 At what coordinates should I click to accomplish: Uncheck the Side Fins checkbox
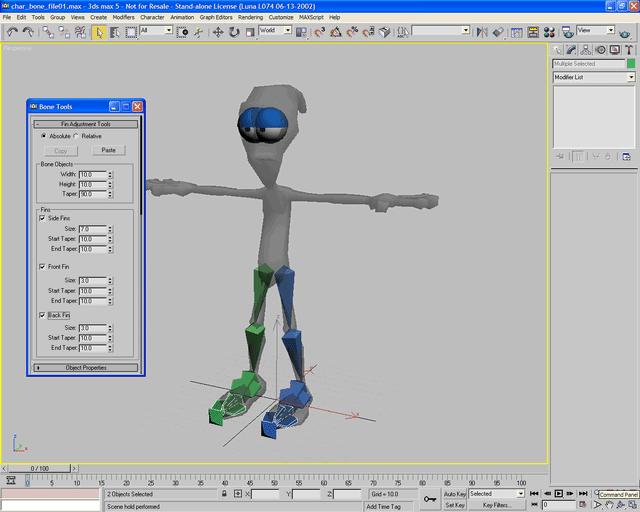(42, 218)
